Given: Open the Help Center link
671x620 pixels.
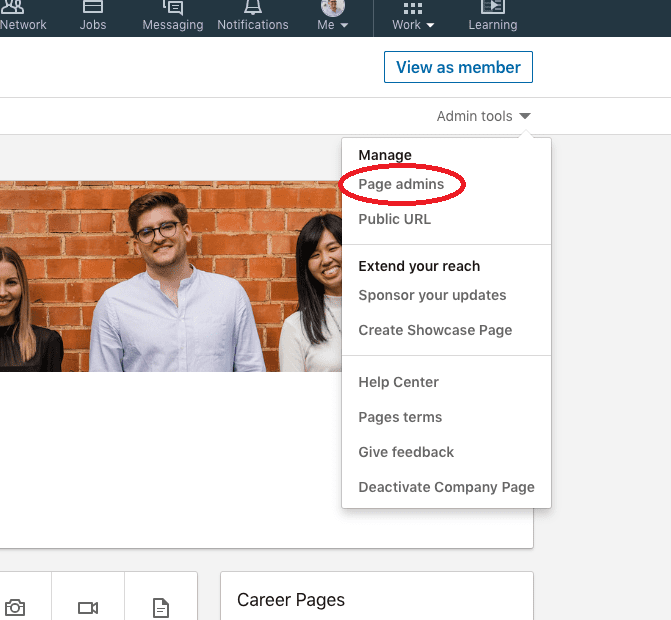Looking at the screenshot, I should click(398, 382).
